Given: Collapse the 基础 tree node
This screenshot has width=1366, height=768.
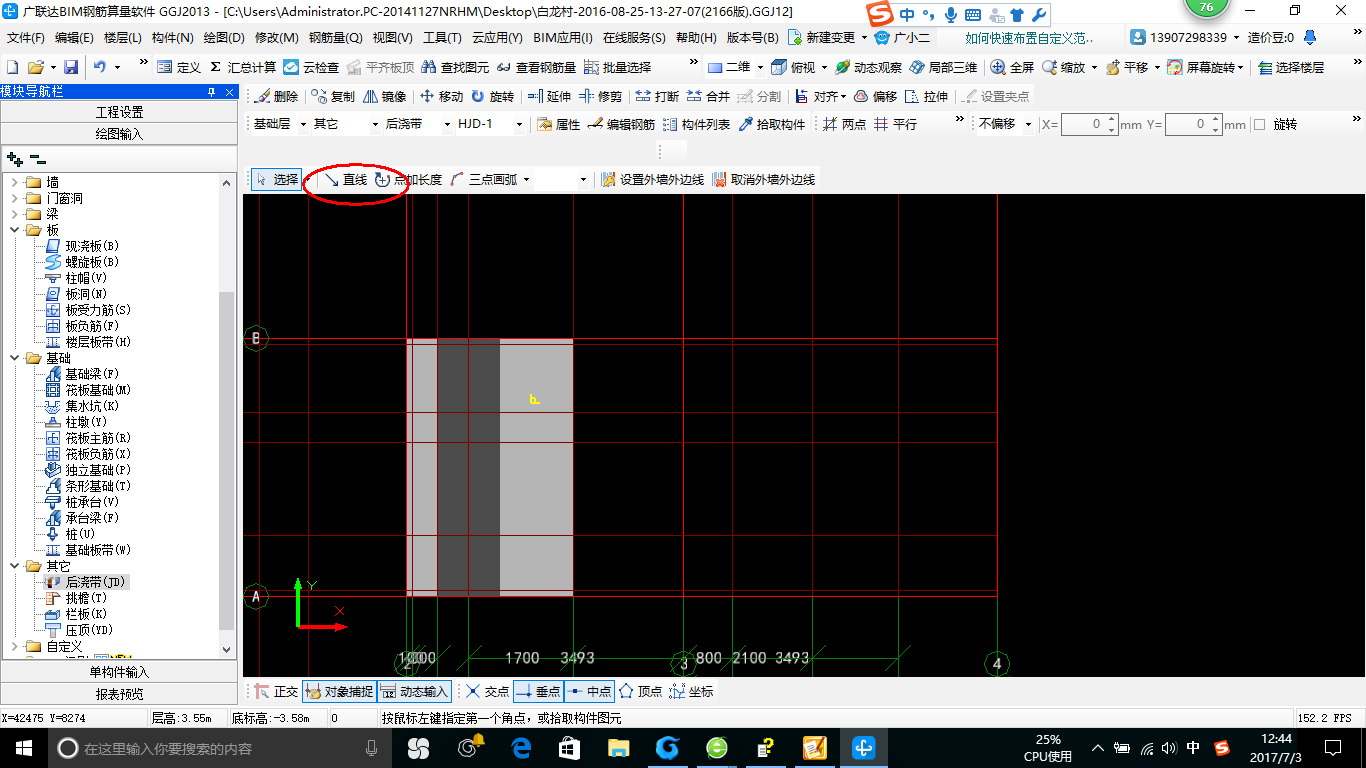Looking at the screenshot, I should point(15,358).
